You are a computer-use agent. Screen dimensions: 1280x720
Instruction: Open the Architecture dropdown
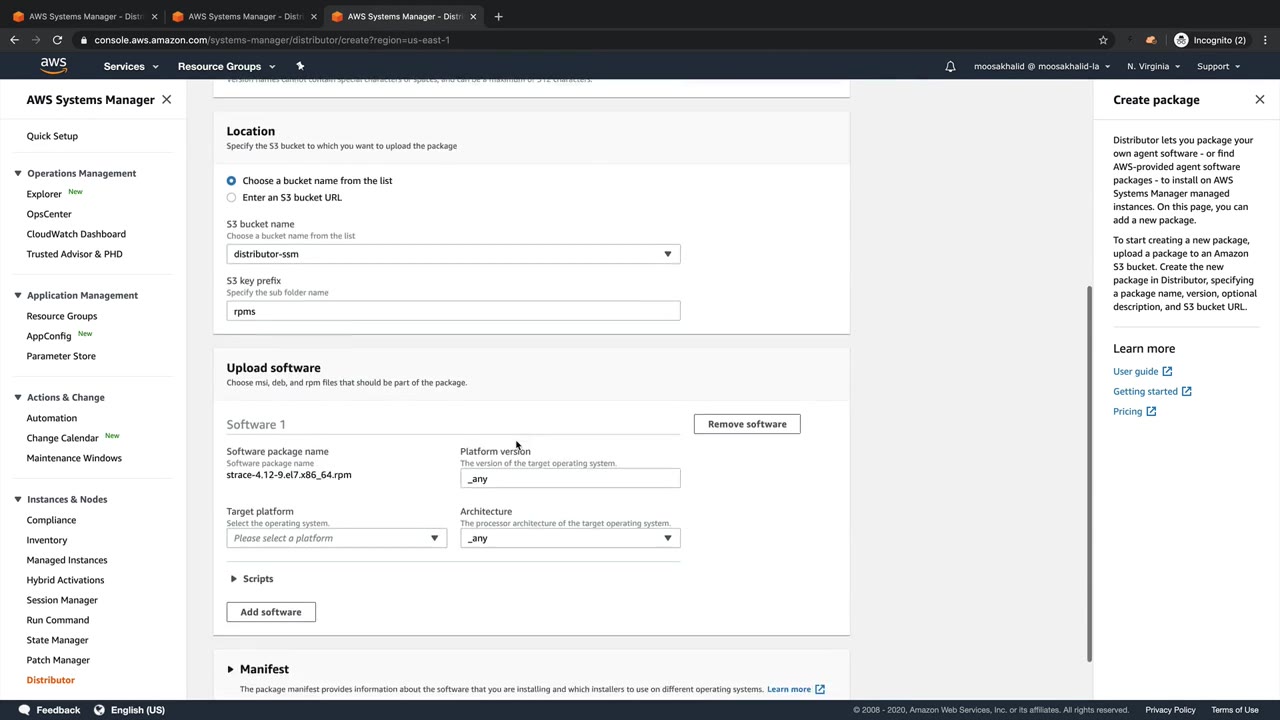(570, 538)
